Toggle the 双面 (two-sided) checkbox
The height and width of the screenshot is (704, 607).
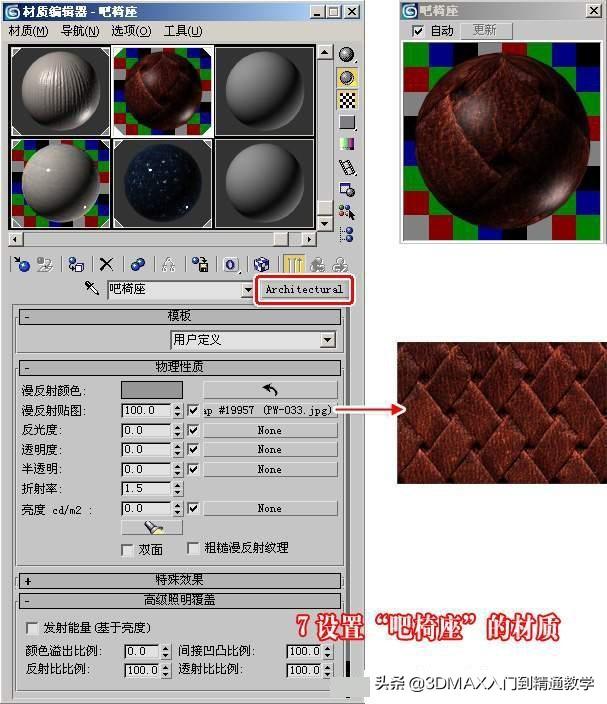(127, 549)
